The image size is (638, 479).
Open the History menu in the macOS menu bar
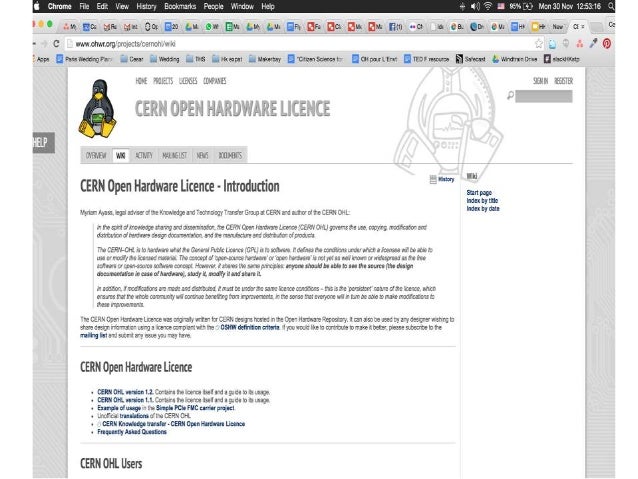[146, 6]
